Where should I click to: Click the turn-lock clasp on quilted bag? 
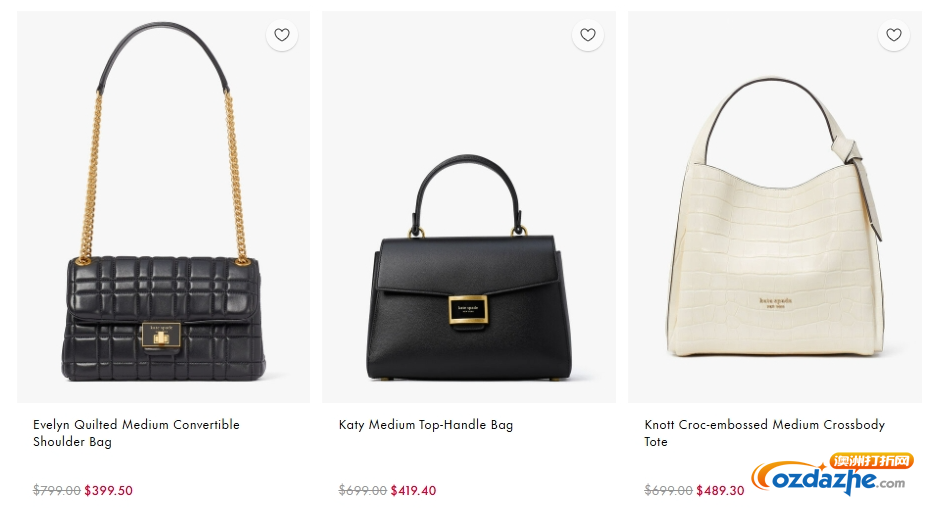coord(161,336)
